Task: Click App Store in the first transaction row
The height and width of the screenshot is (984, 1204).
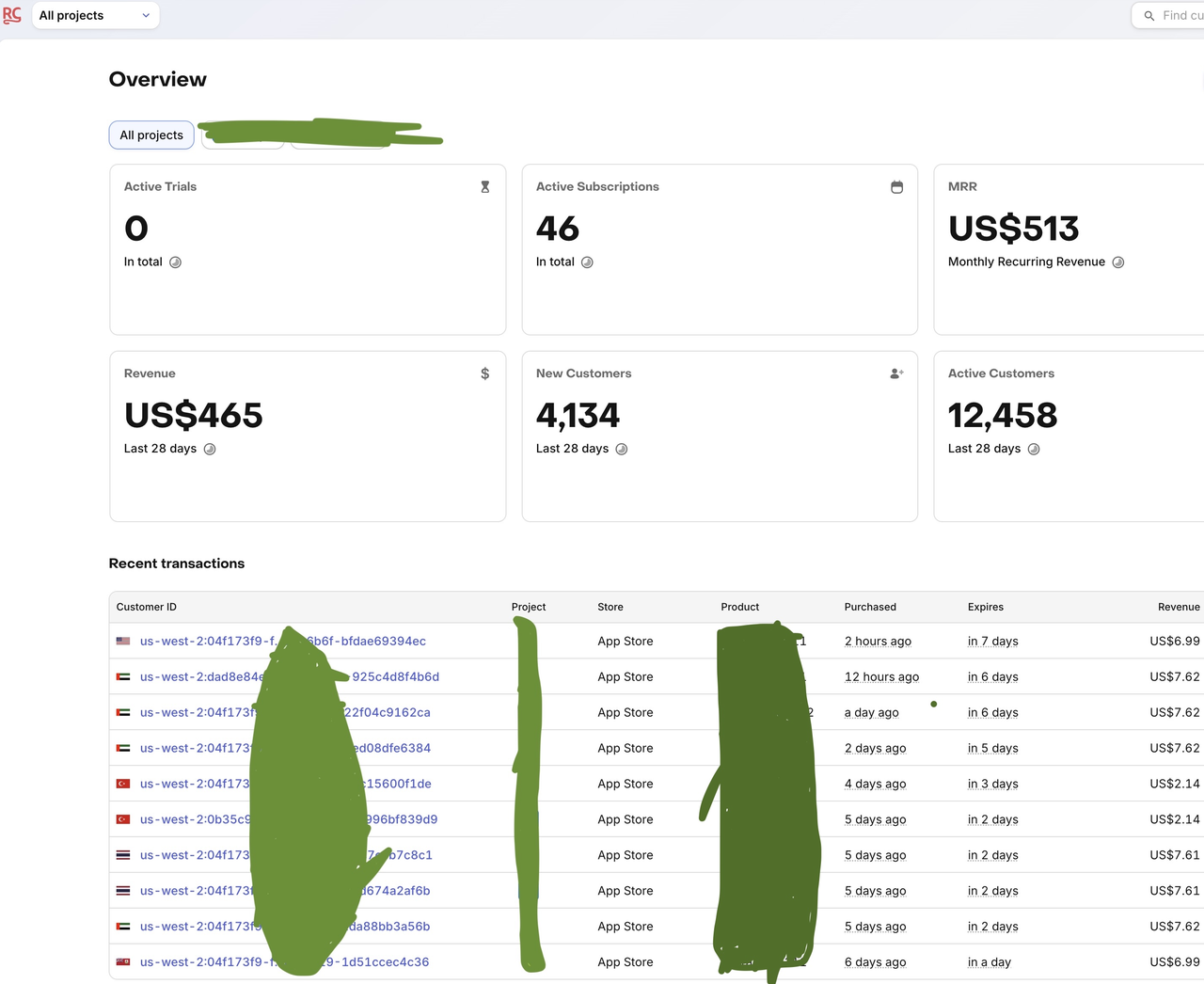Action: pos(626,642)
